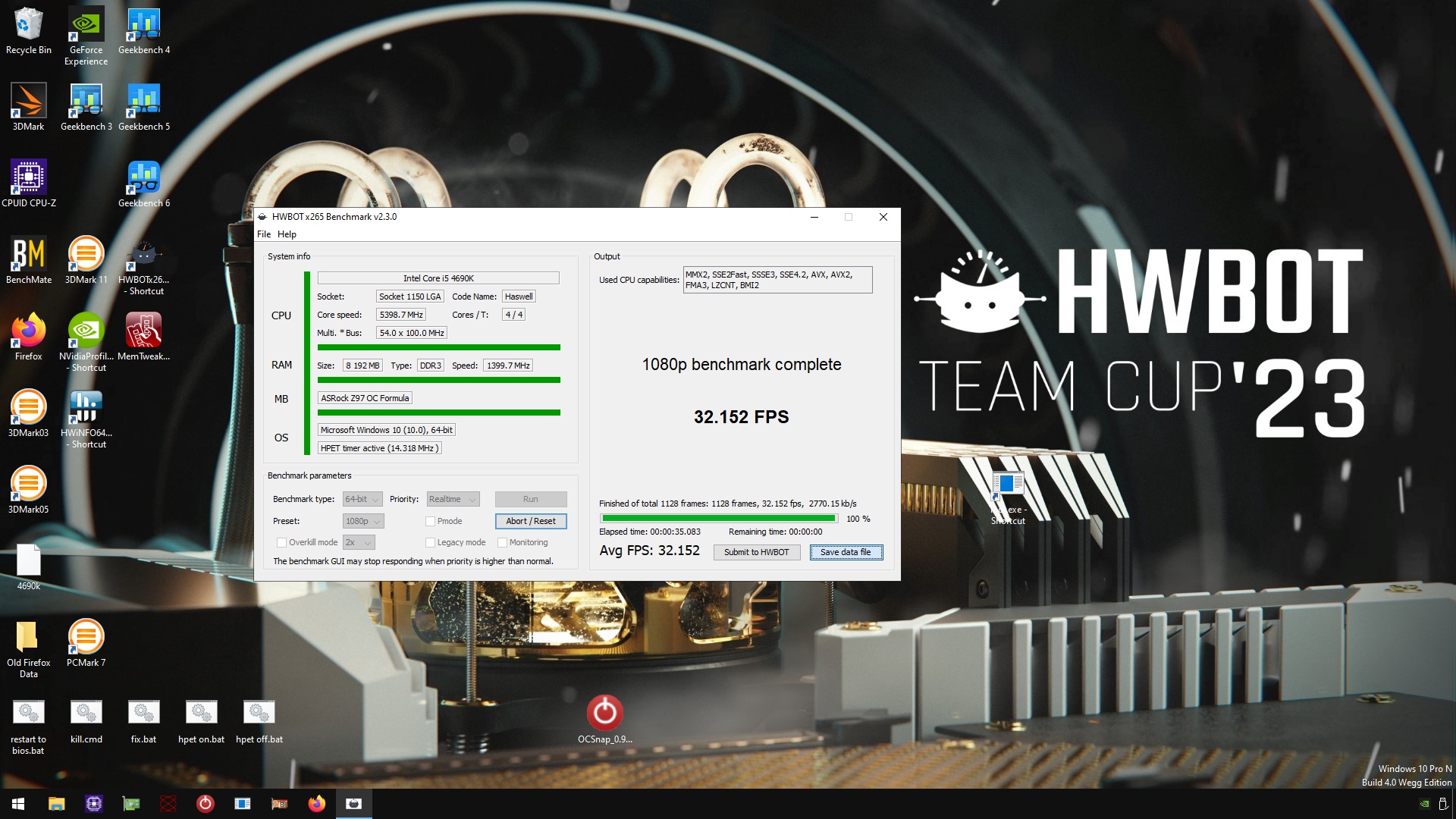Launch GeForce Experience from the desktop
Image resolution: width=1456 pixels, height=819 pixels.
(x=86, y=36)
